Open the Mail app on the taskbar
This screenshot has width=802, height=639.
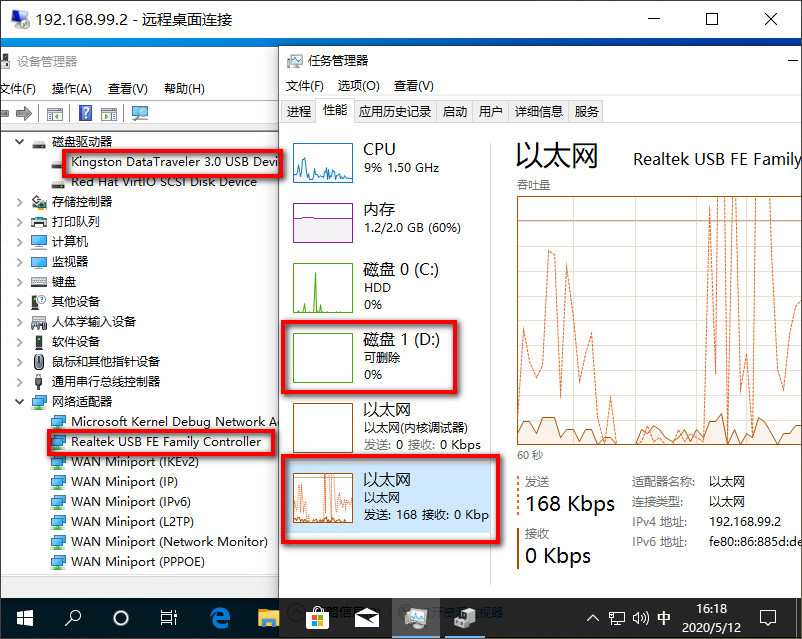coord(365,617)
